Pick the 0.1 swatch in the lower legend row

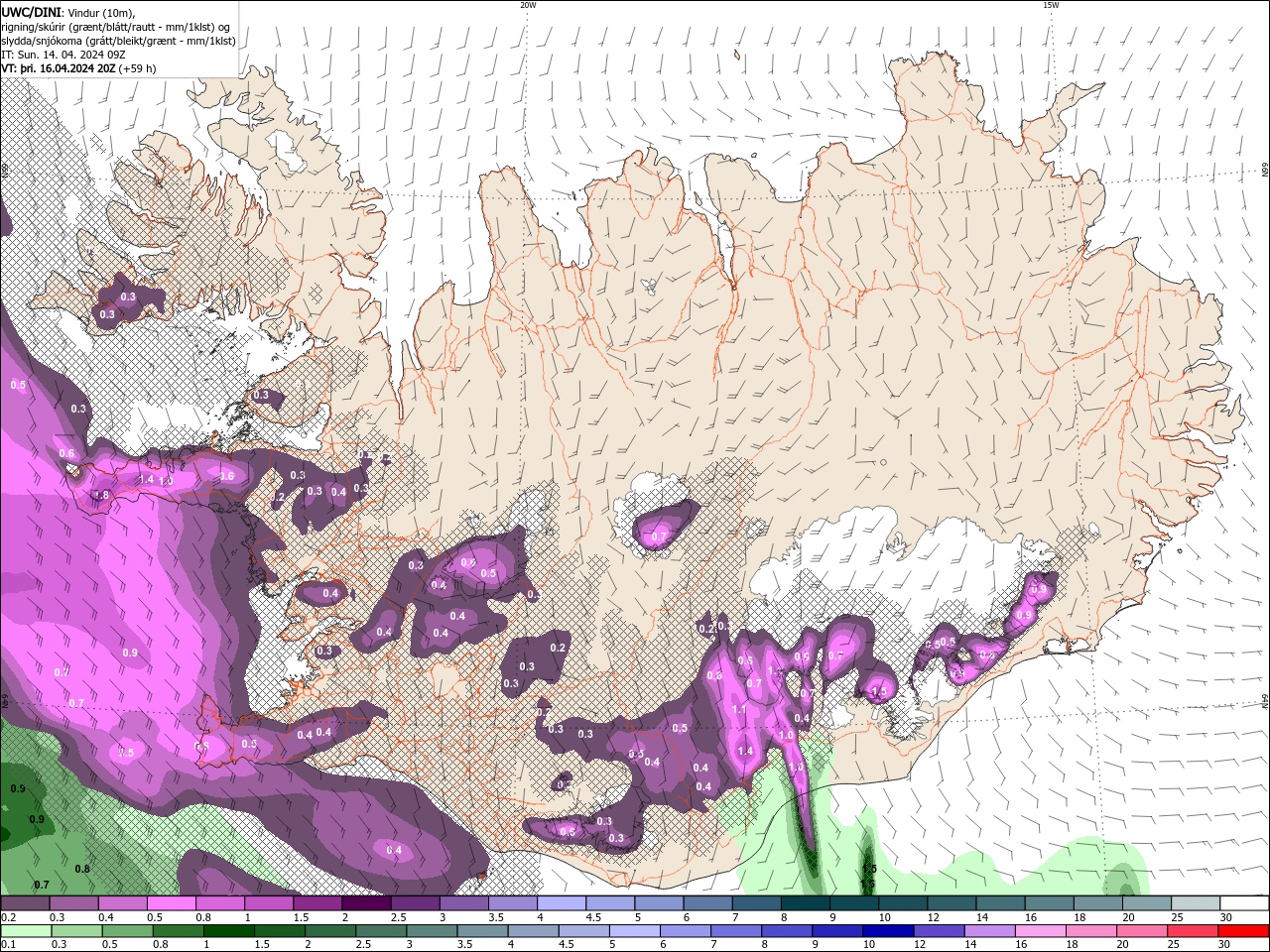click(x=25, y=931)
